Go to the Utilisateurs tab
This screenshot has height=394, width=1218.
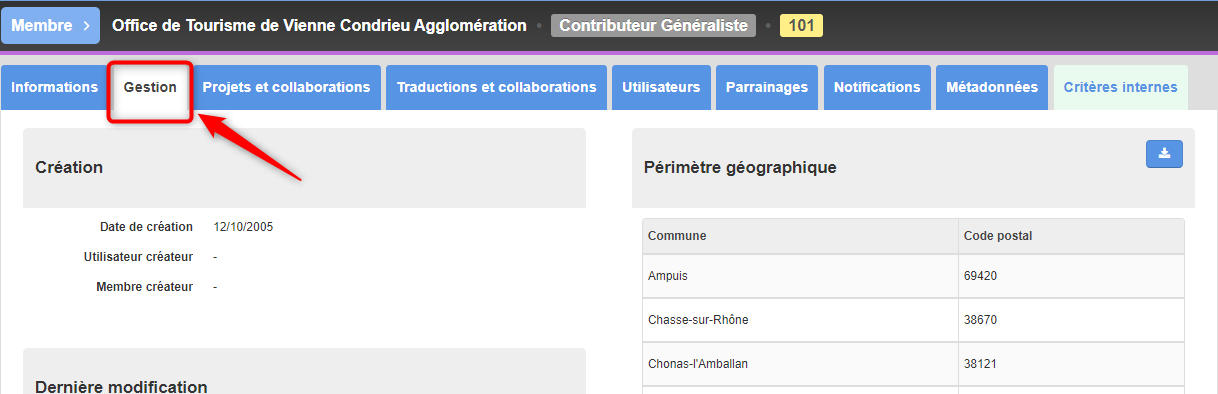(x=661, y=87)
